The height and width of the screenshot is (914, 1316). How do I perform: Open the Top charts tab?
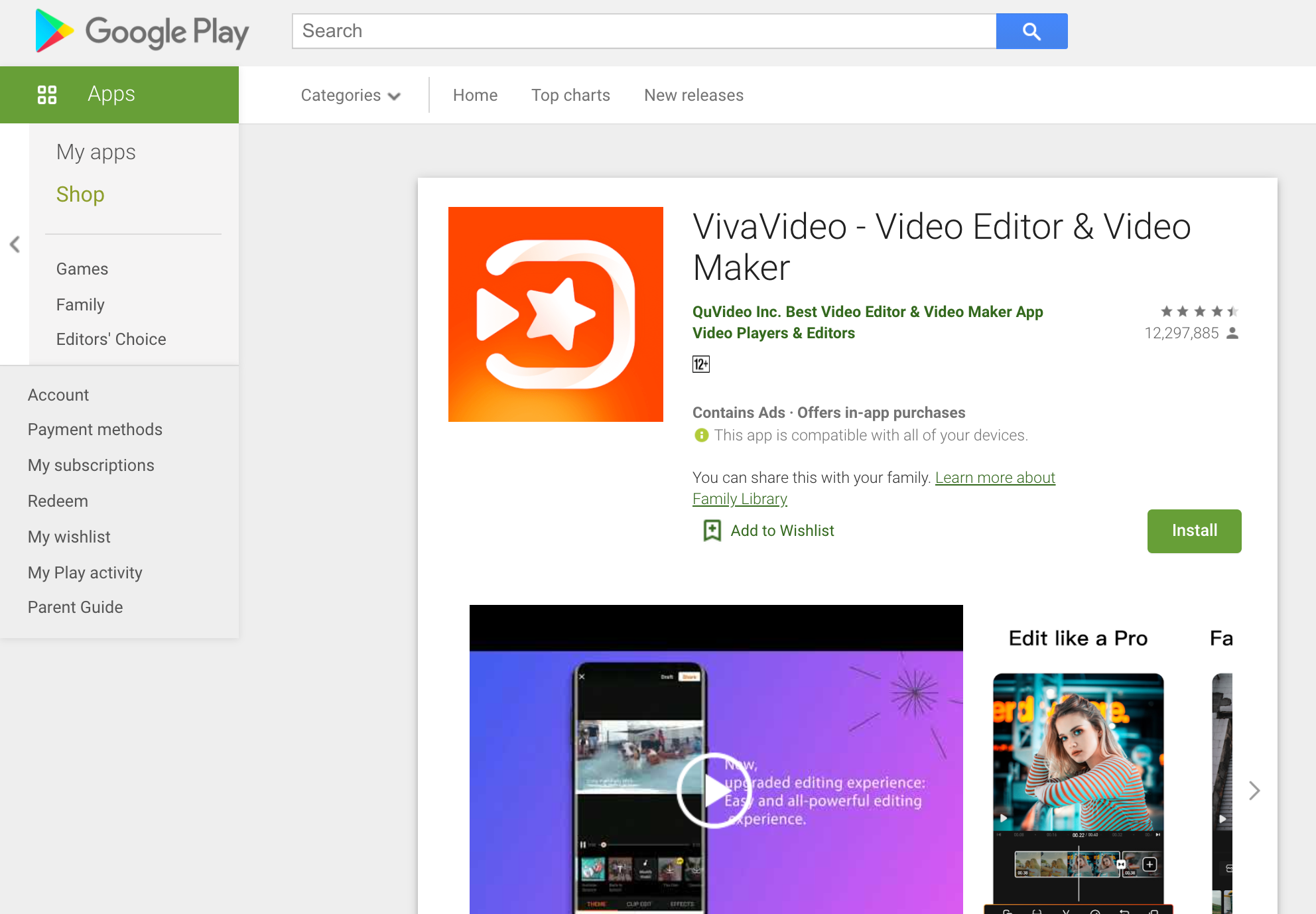click(570, 96)
